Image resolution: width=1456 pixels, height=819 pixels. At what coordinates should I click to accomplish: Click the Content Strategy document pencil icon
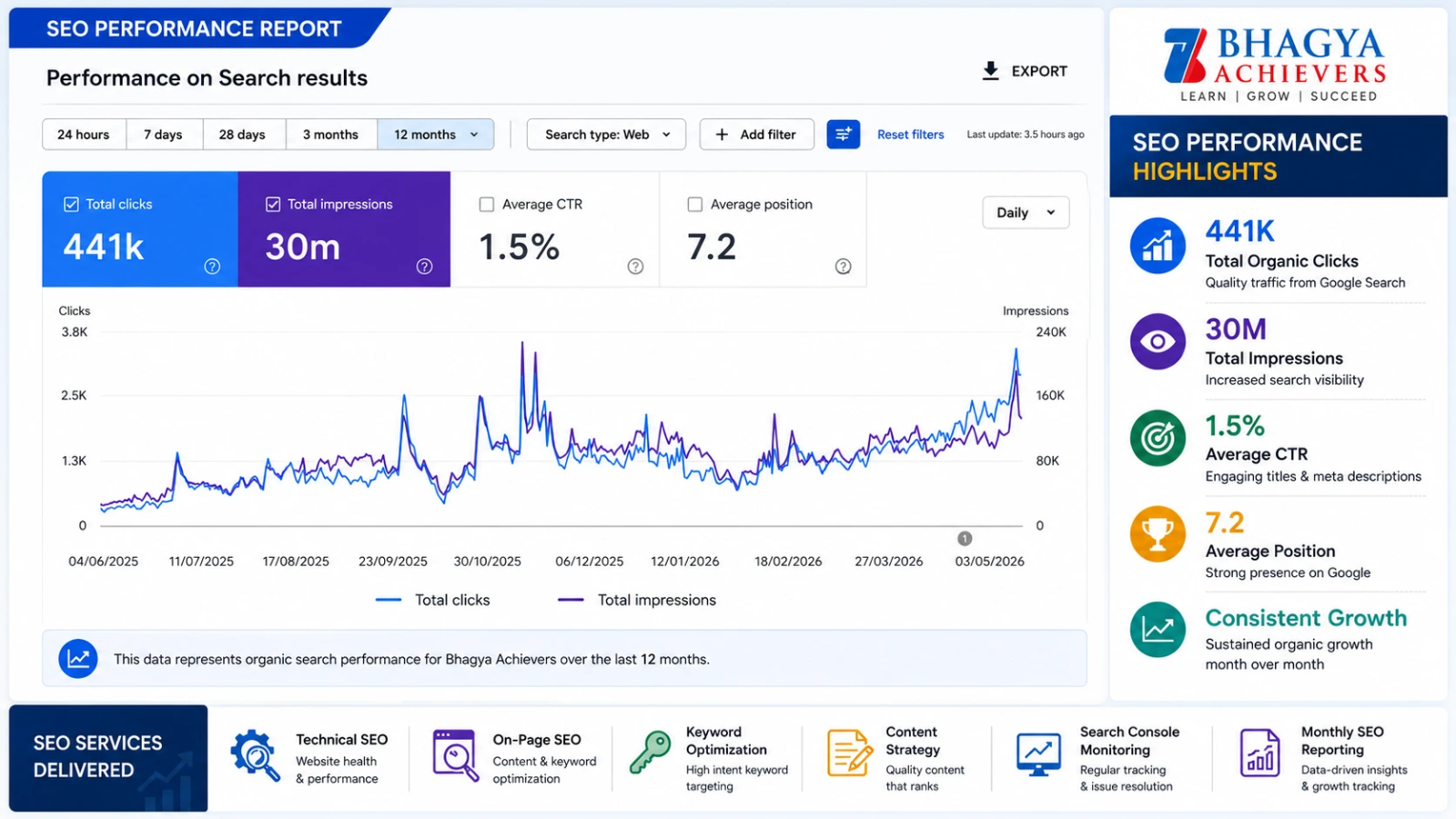pos(850,753)
